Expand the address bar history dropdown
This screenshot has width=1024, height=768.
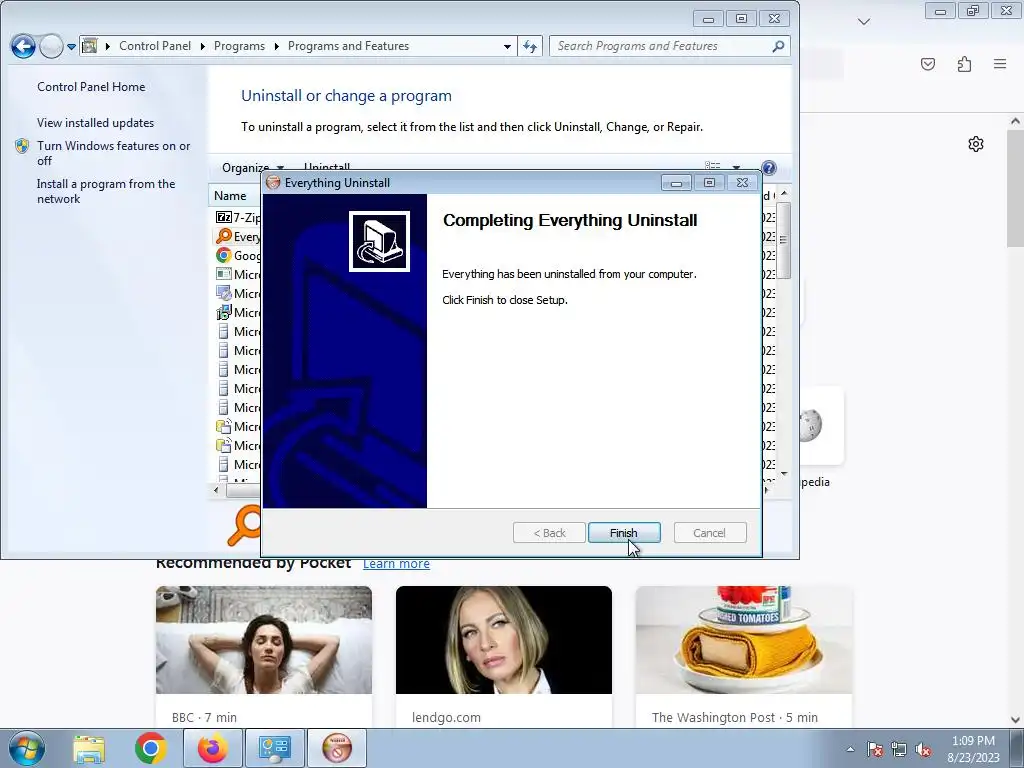pos(507,46)
